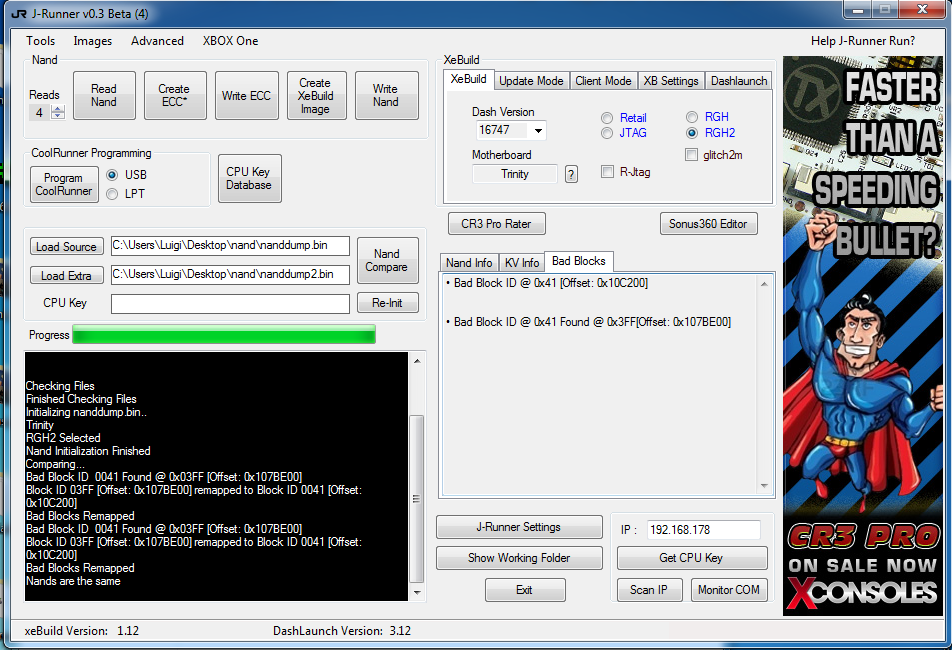
Task: Click the source path field nanddump.bin
Action: 230,246
